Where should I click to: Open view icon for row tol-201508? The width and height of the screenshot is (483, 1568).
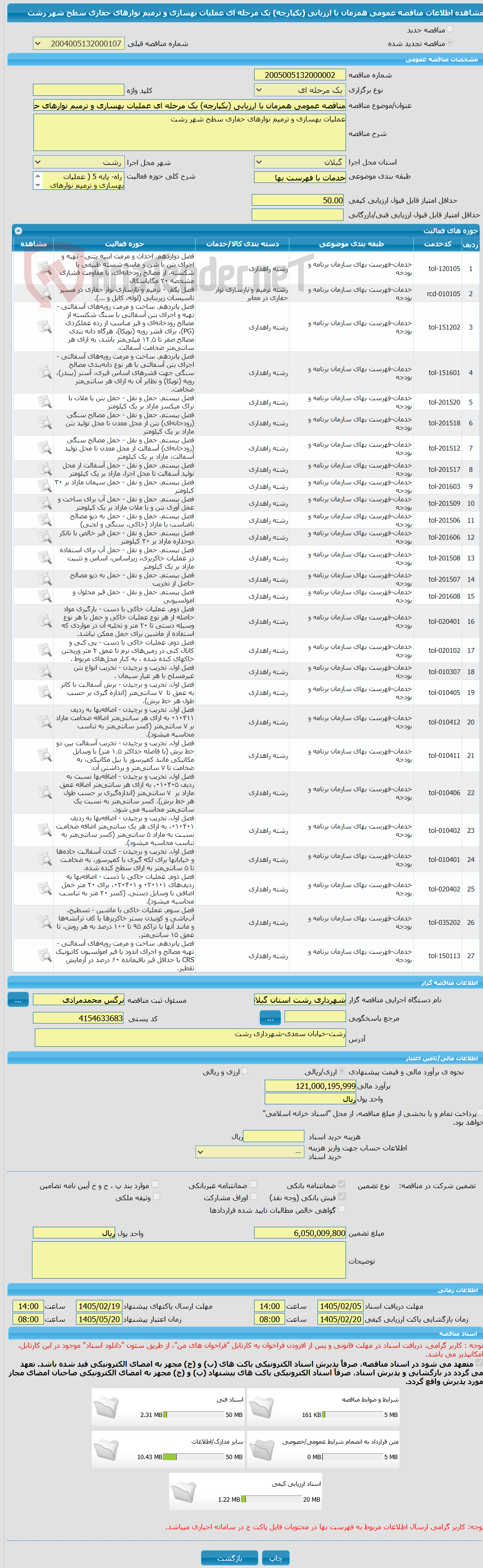(x=44, y=558)
